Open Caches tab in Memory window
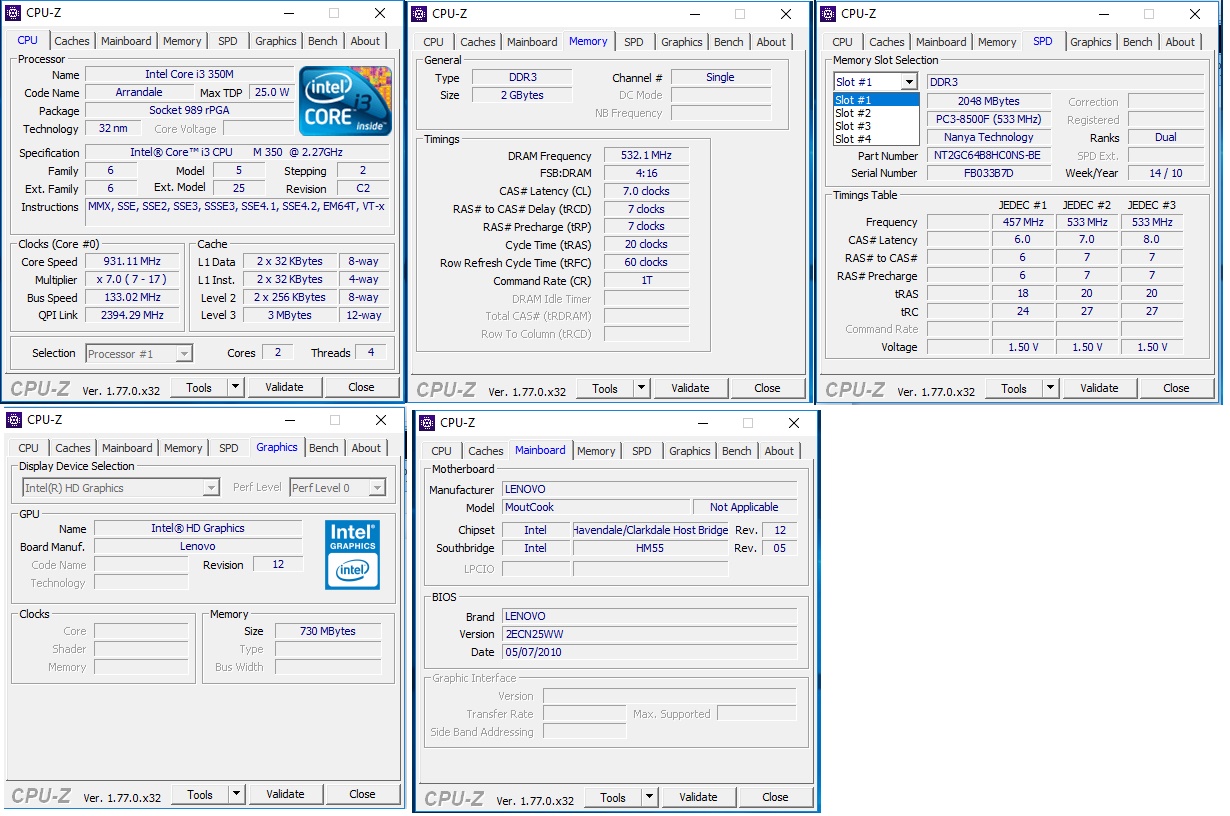Image resolution: width=1230 pixels, height=816 pixels. click(478, 42)
